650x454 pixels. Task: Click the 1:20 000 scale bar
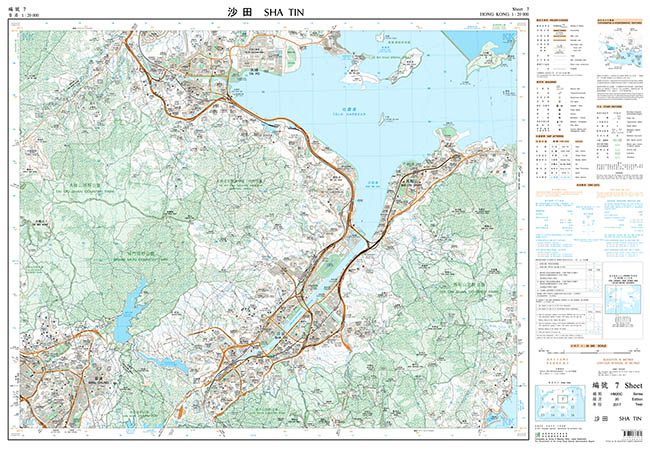click(589, 352)
